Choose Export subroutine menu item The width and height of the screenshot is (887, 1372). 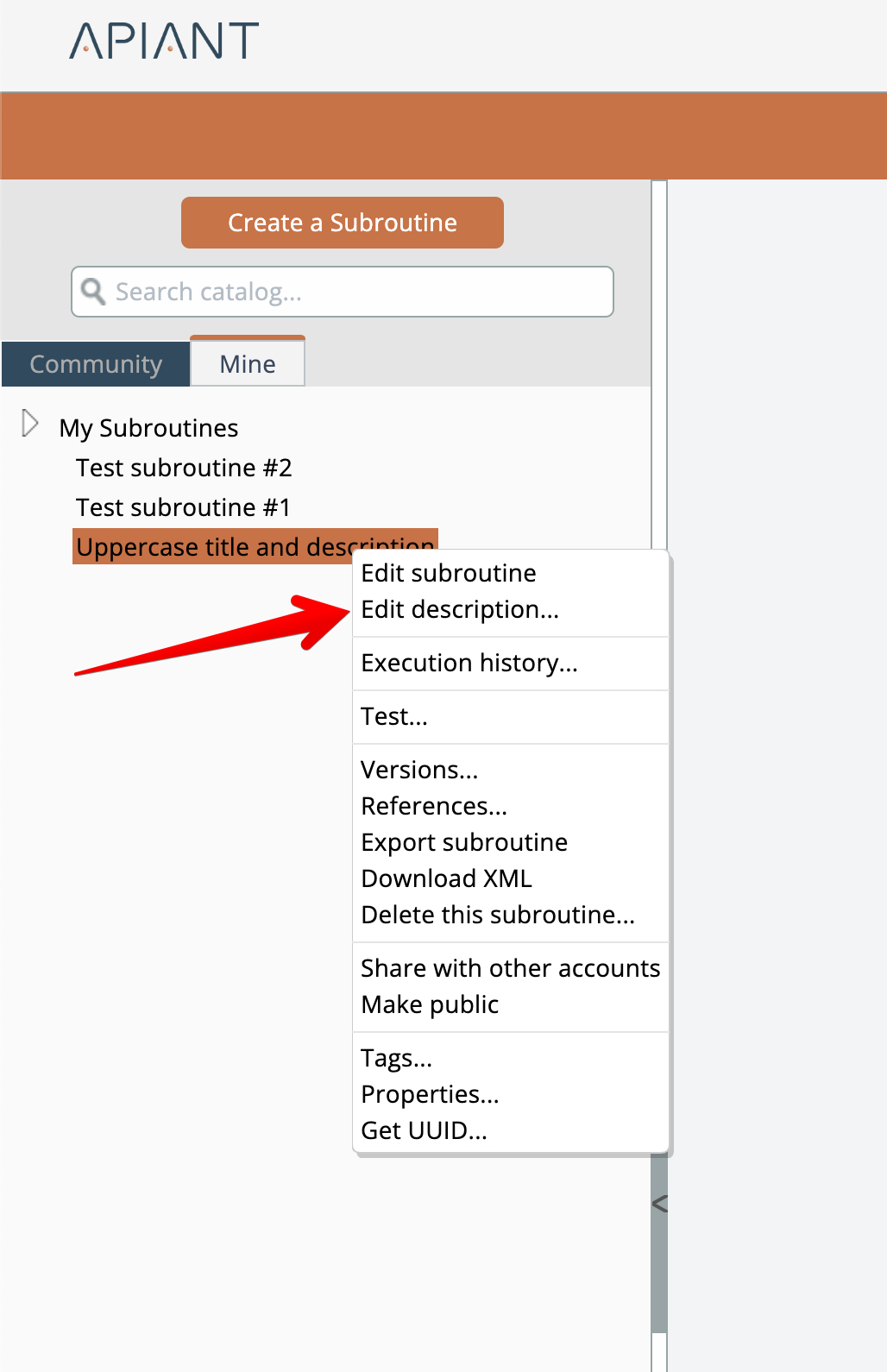[x=464, y=842]
